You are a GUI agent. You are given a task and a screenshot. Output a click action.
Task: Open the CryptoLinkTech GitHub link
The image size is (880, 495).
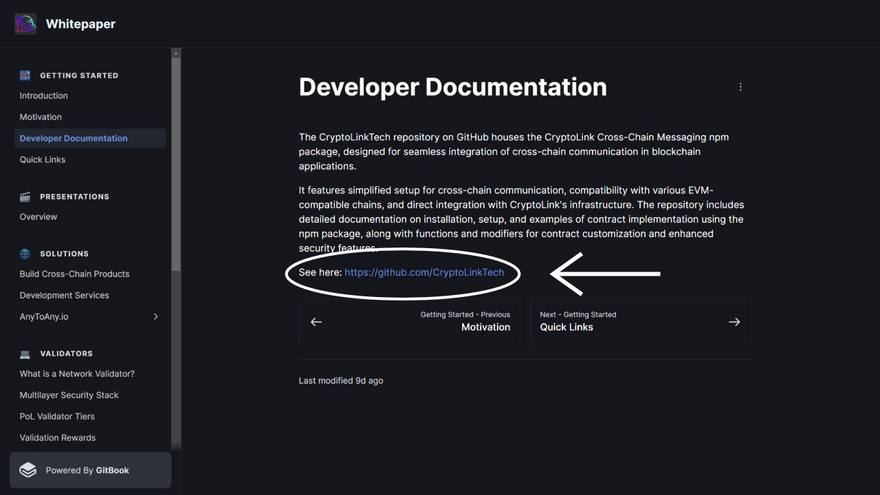click(x=424, y=272)
